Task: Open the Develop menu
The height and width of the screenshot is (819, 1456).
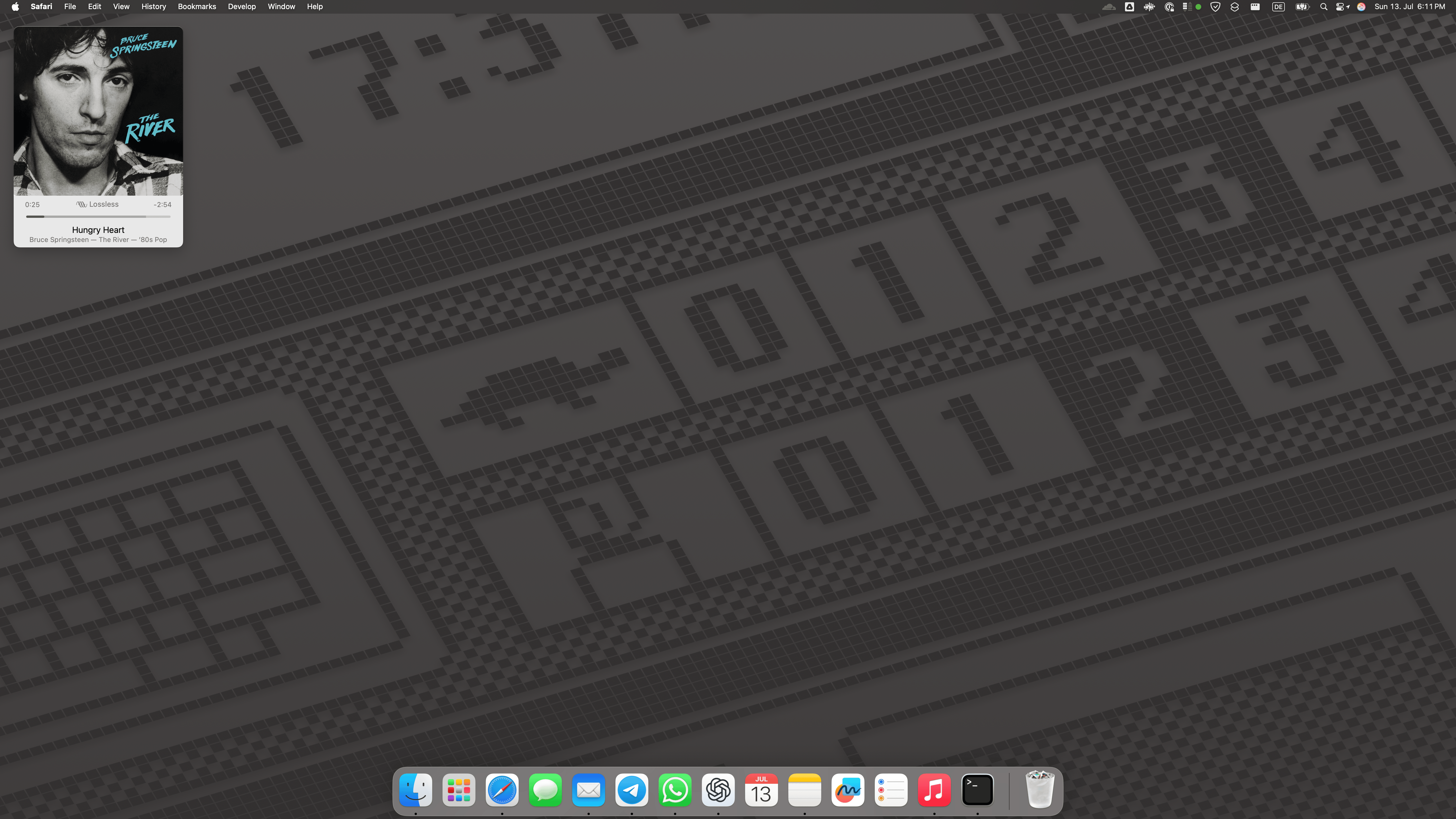Action: (242, 7)
